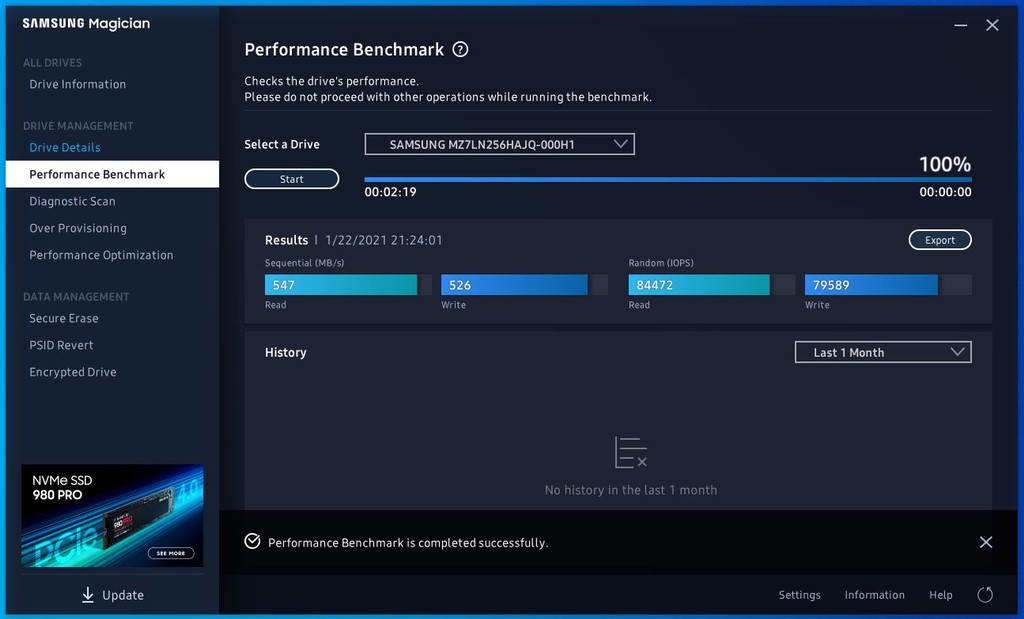The width and height of the screenshot is (1024, 619).
Task: Click the help question mark icon
Action: 460,50
